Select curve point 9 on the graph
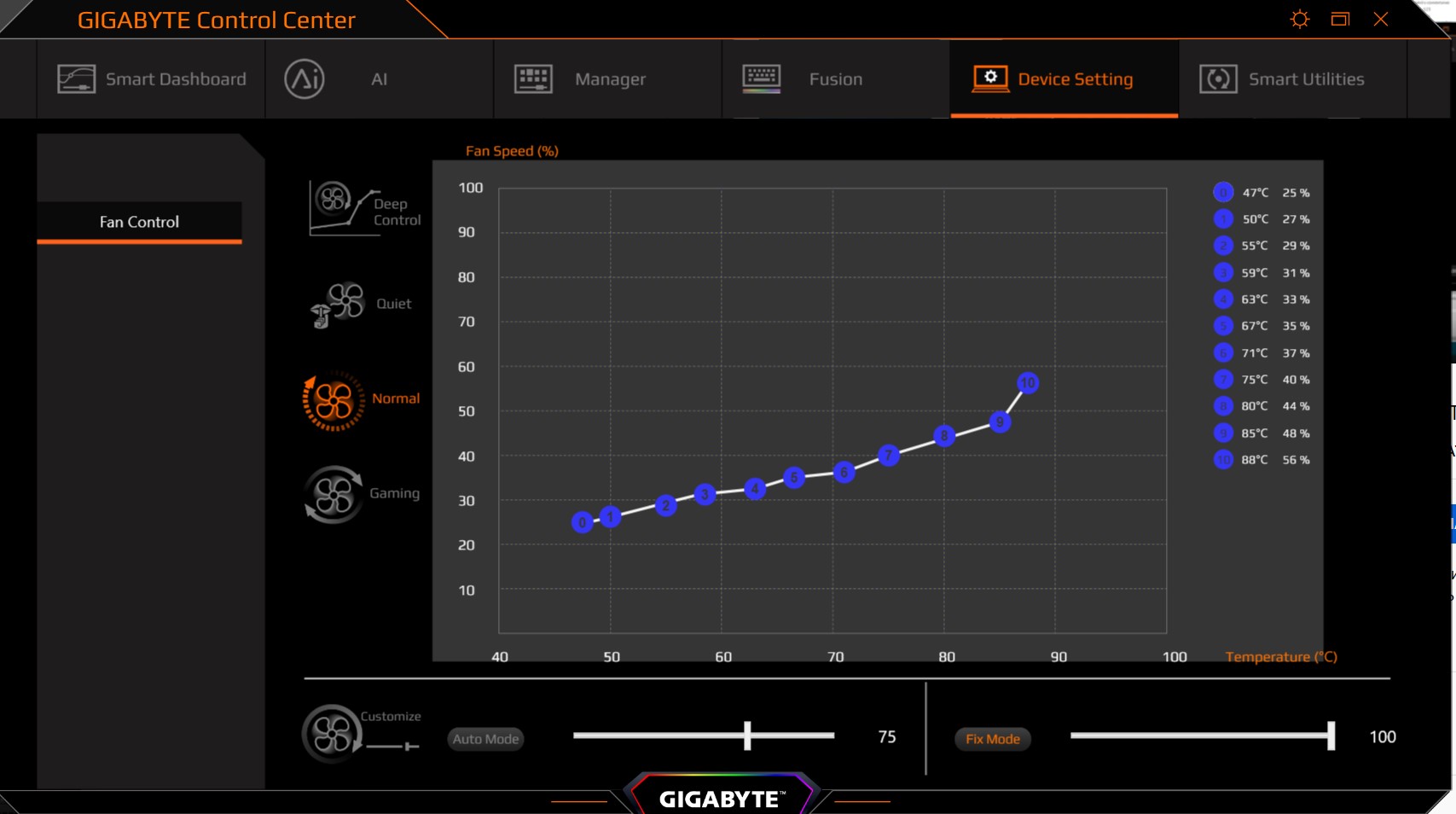Screen dimensions: 1456x814 tap(1000, 422)
